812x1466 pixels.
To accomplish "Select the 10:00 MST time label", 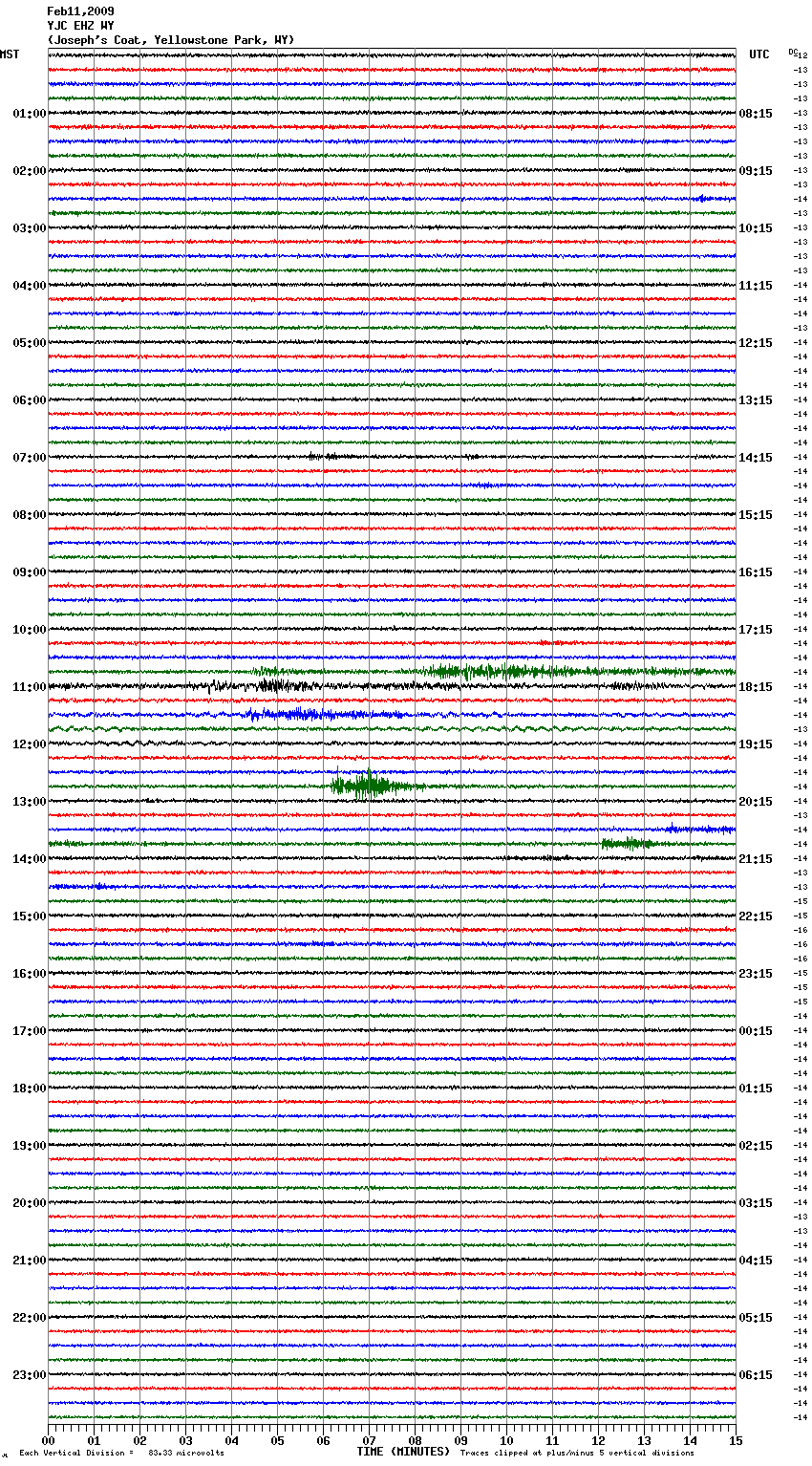I will click(30, 630).
